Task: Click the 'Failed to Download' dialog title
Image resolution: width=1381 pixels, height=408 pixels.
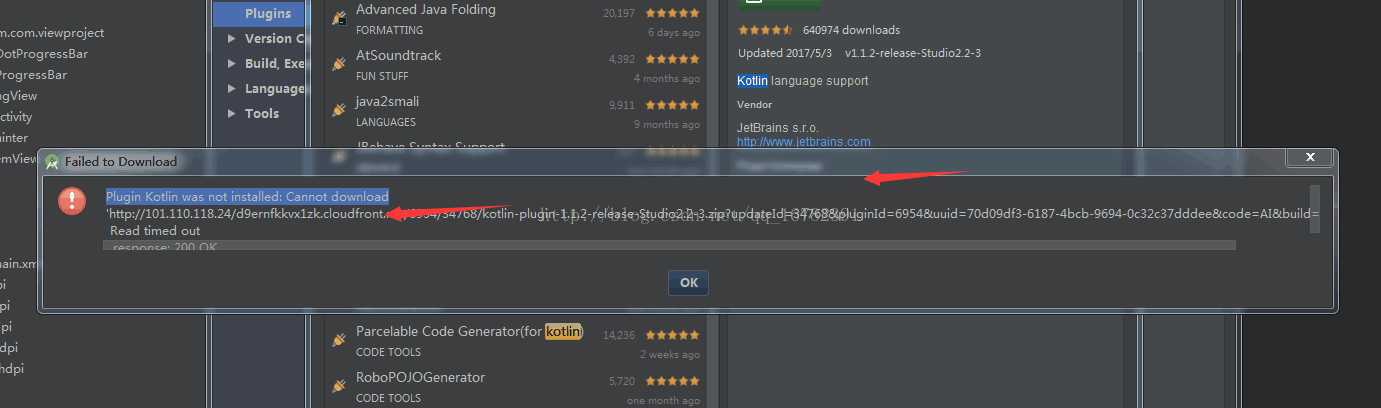Action: 121,161
